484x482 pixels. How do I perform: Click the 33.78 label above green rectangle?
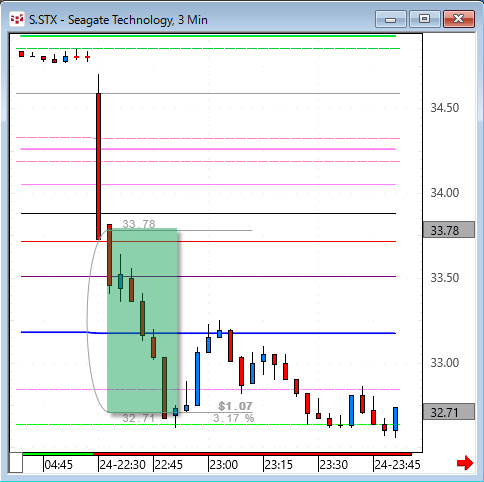pos(139,224)
